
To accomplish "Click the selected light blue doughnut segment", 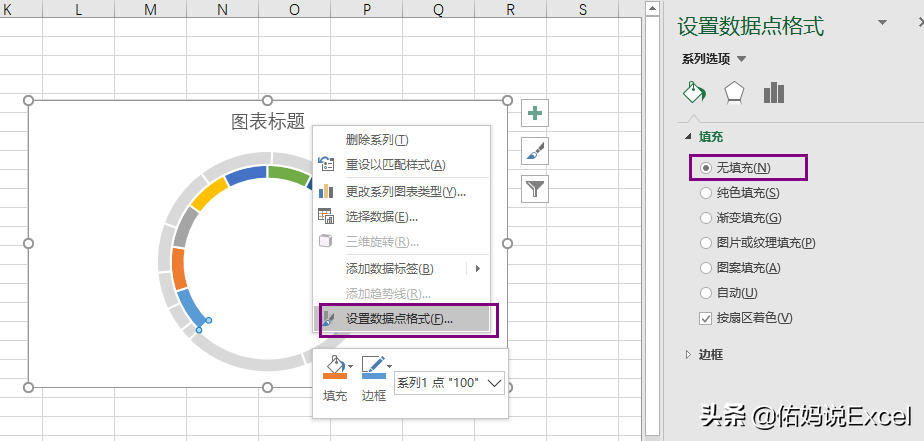I will click(x=191, y=306).
